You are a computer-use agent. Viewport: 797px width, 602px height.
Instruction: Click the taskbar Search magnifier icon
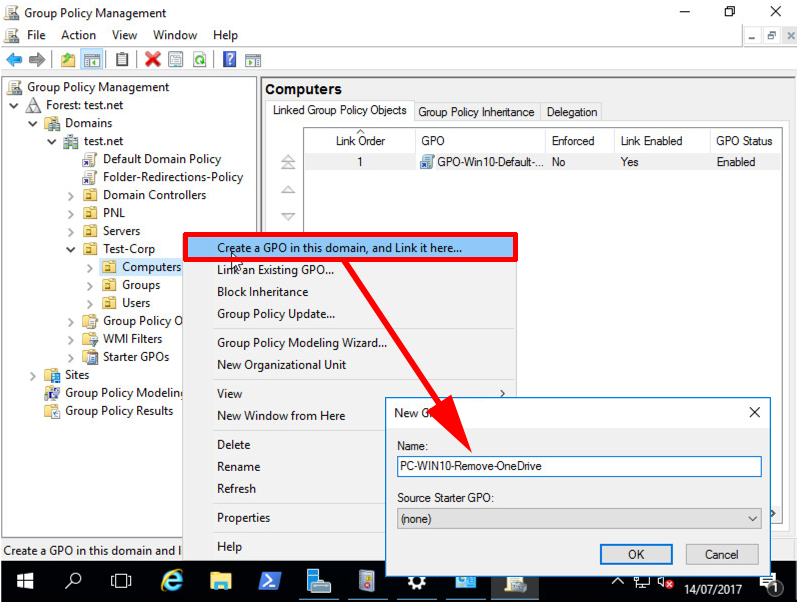(73, 581)
